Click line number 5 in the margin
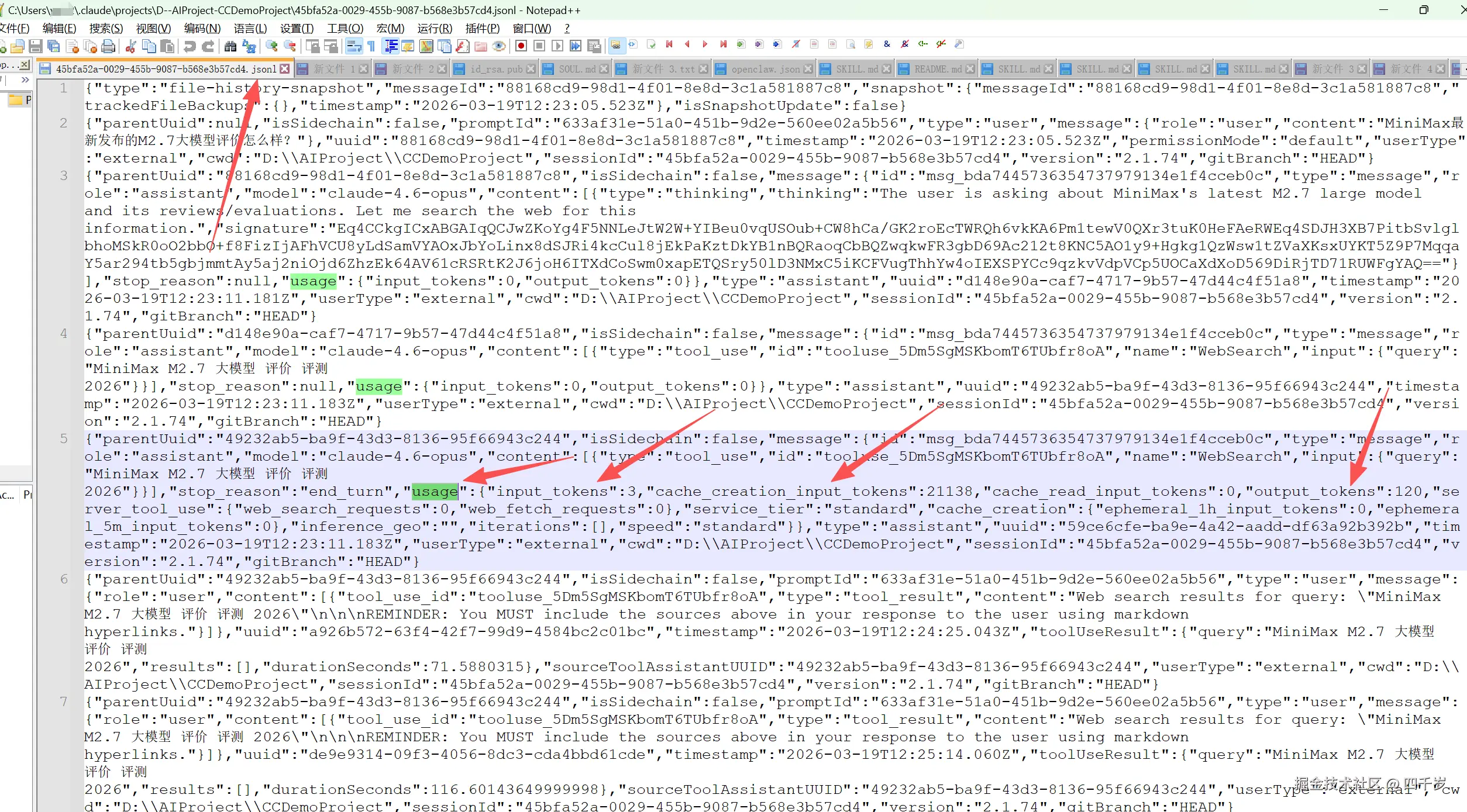Screen dimensions: 1467x812 63,439
